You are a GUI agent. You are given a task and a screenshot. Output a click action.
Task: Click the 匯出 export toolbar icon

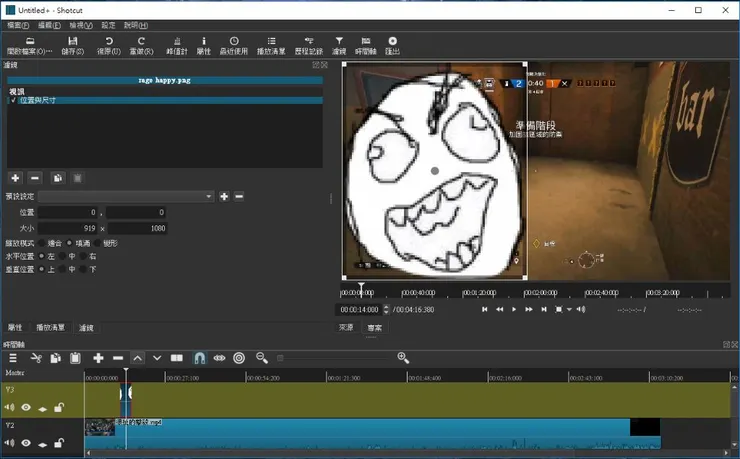(x=392, y=45)
